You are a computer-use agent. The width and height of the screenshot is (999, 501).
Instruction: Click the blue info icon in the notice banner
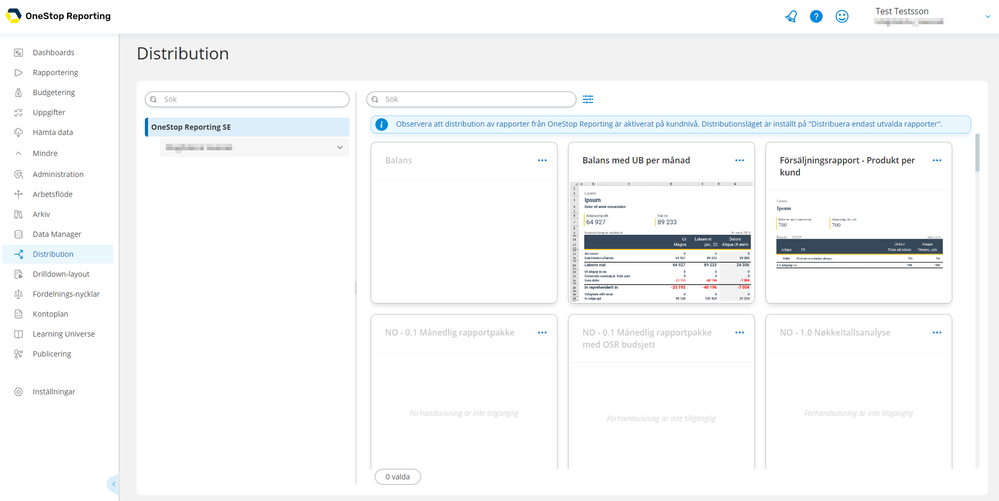pos(382,124)
